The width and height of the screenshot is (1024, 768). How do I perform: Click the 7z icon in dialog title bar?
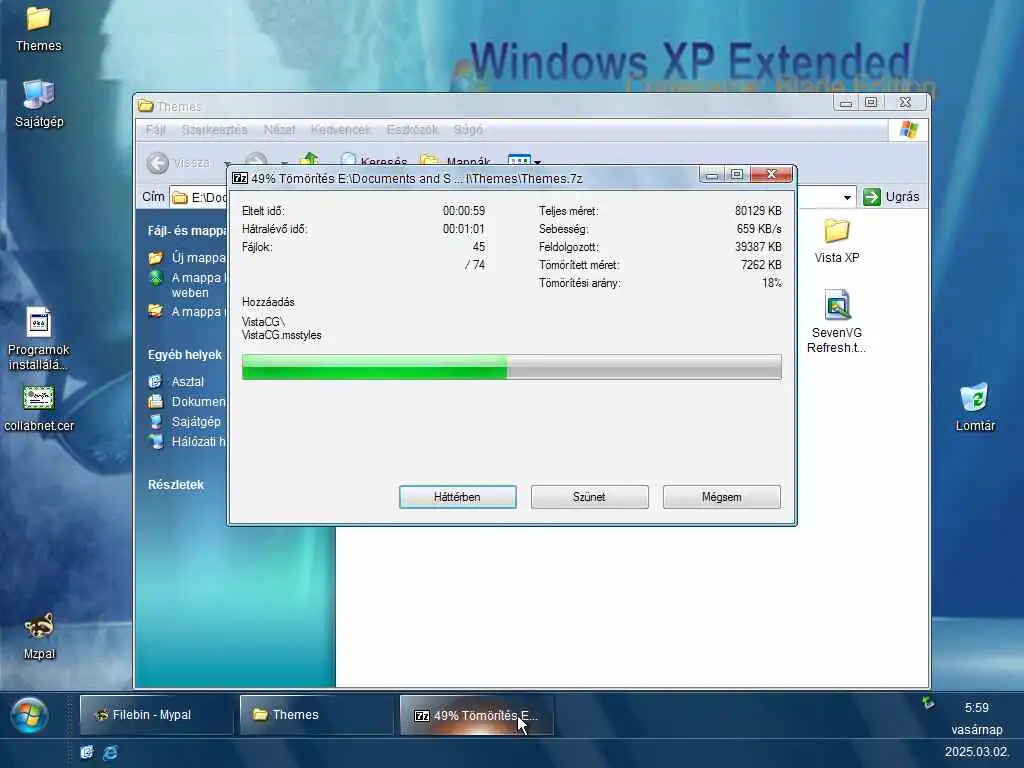click(x=240, y=178)
